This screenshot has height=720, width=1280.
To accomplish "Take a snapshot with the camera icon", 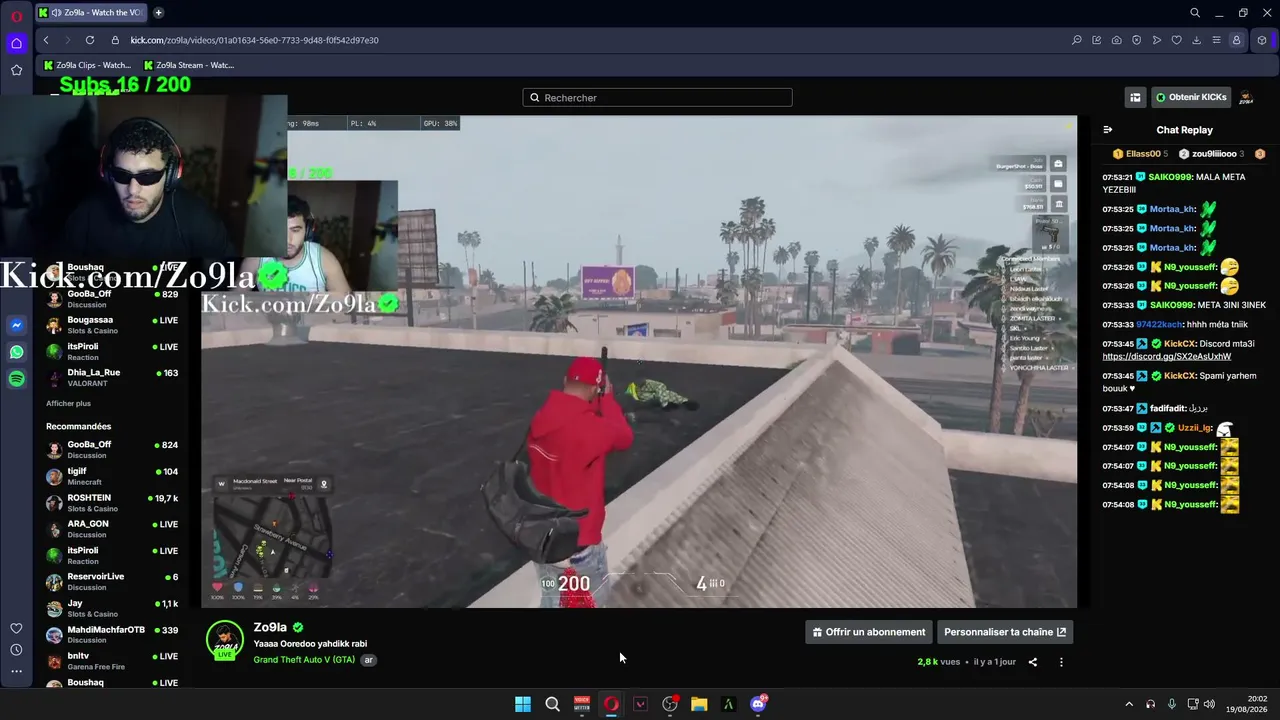I will pos(1116,40).
